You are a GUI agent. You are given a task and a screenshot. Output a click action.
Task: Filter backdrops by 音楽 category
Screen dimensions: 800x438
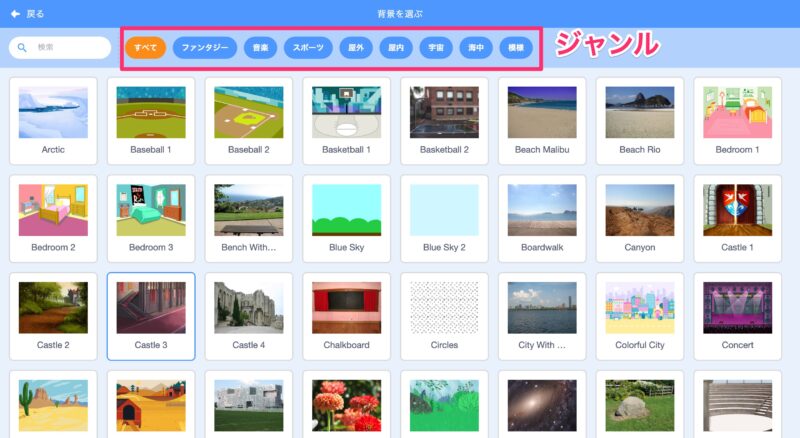(260, 47)
